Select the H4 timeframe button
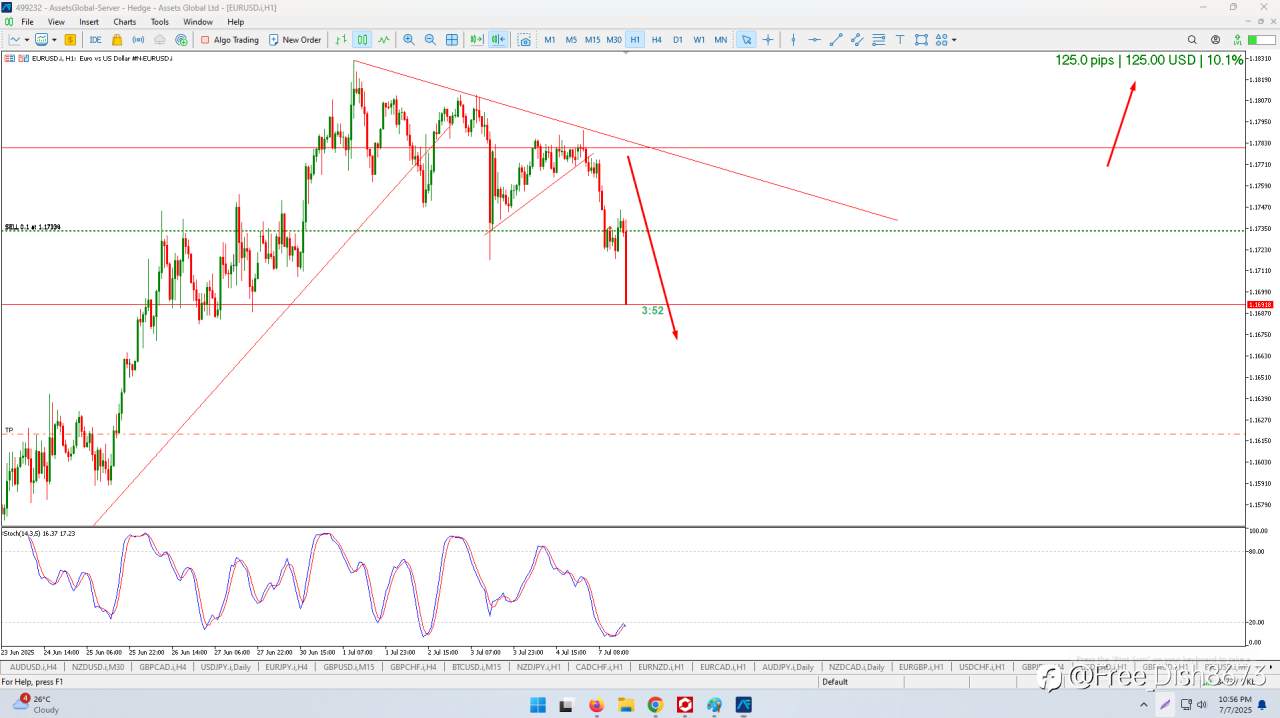 [x=656, y=40]
